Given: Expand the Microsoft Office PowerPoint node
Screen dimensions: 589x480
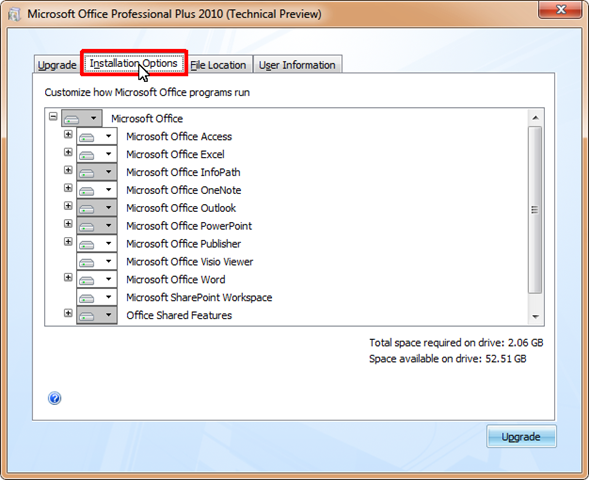Looking at the screenshot, I should tap(68, 224).
